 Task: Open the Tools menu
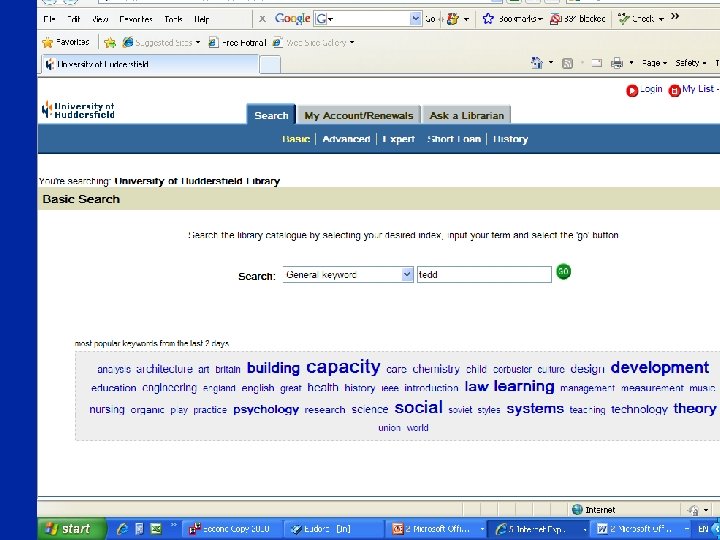[173, 19]
